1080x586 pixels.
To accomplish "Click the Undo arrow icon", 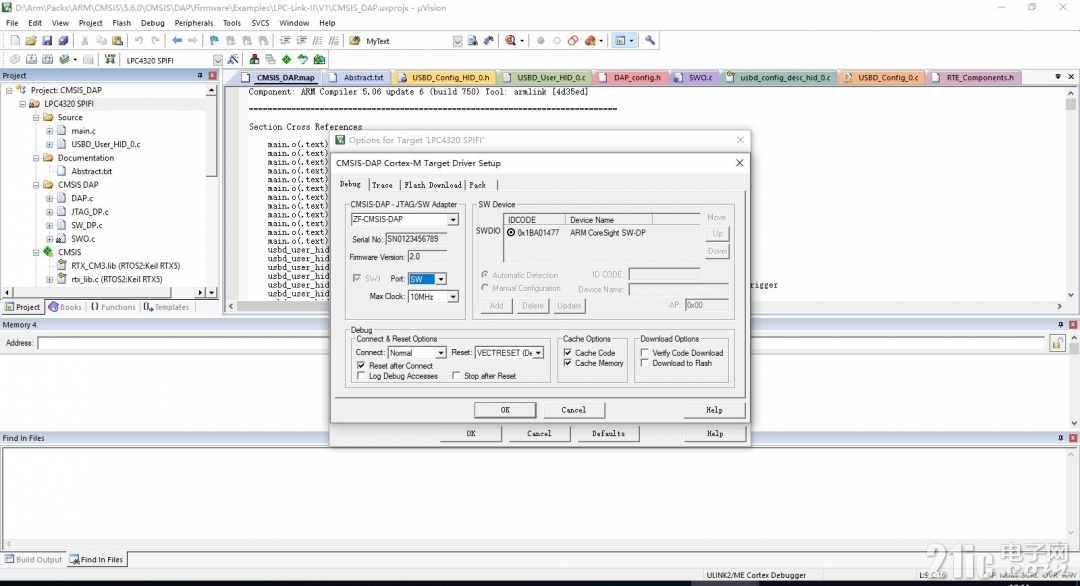I will 138,41.
